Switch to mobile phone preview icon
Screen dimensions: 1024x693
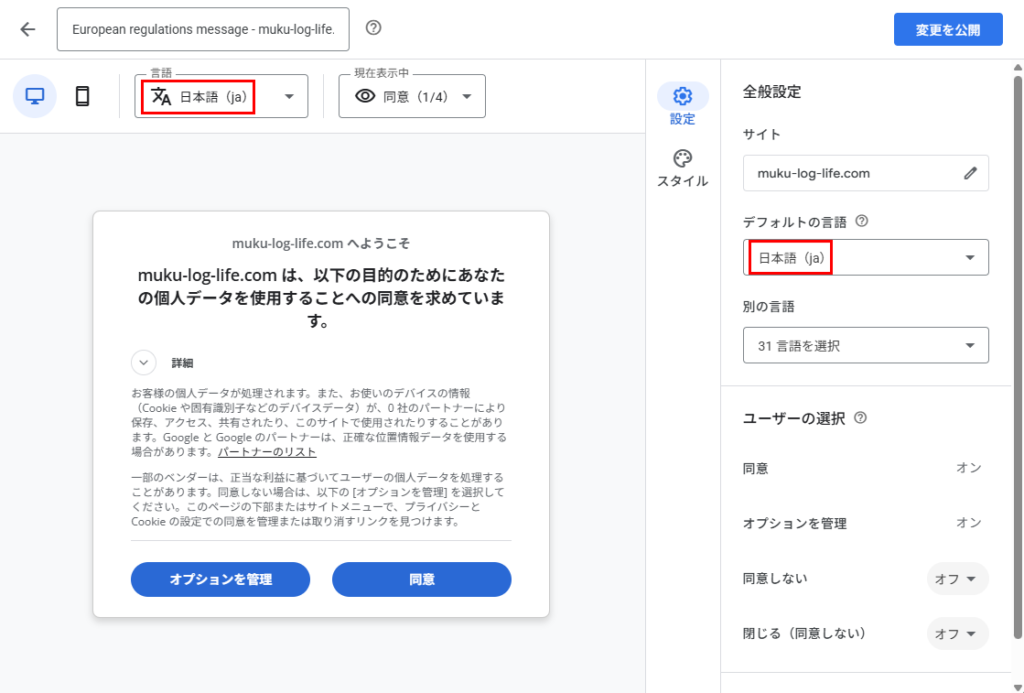[83, 96]
